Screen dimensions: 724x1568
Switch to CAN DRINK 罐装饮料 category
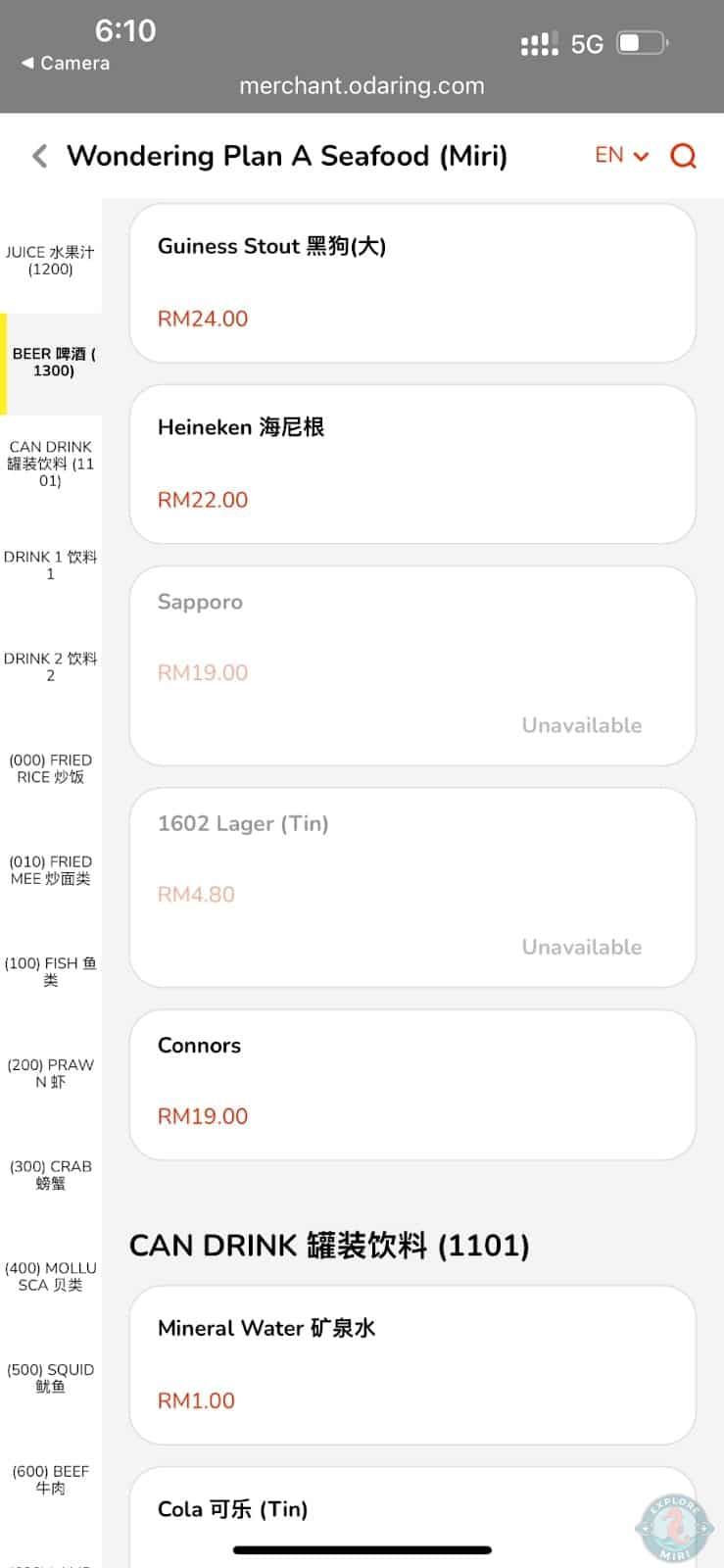tap(51, 464)
